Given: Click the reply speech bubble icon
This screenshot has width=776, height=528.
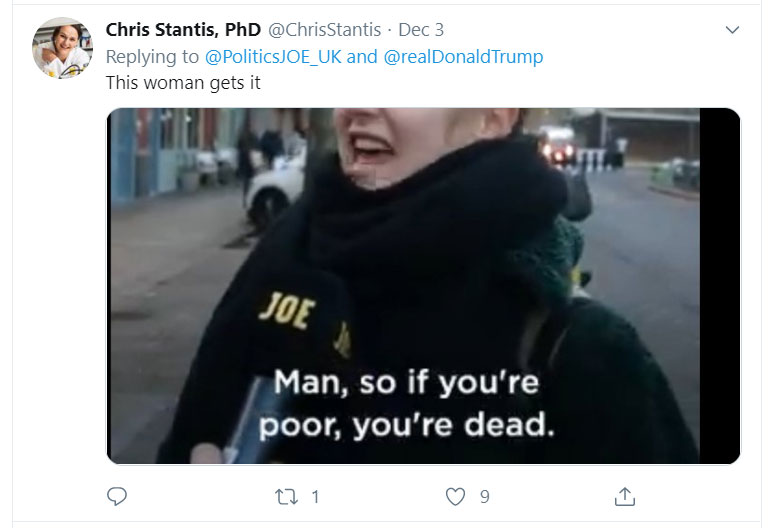Looking at the screenshot, I should click(117, 496).
